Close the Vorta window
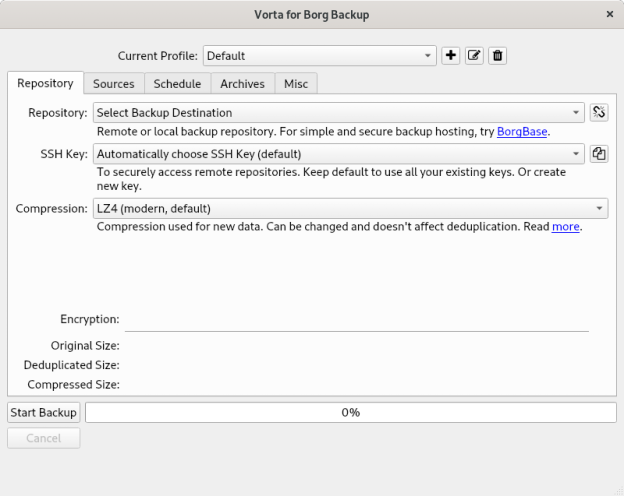The width and height of the screenshot is (624, 496). (610, 14)
